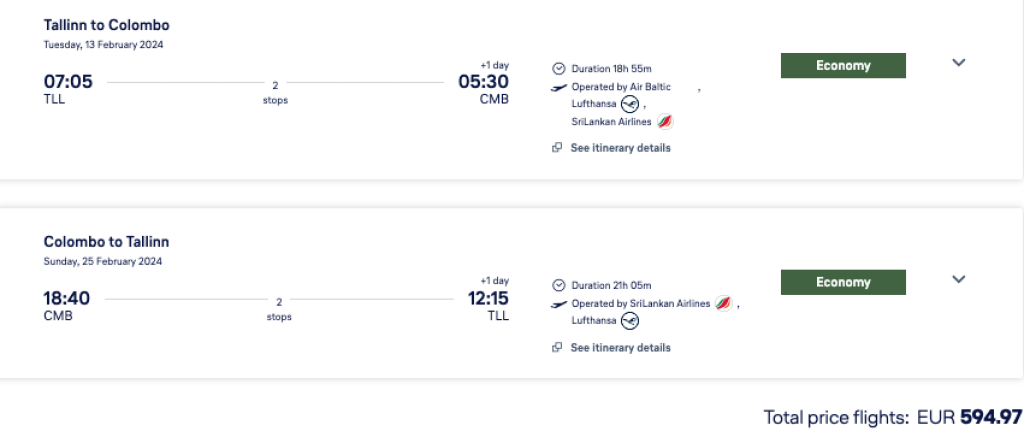
Task: Click the SriLankan Airlines logo on the return flight
Action: click(724, 304)
